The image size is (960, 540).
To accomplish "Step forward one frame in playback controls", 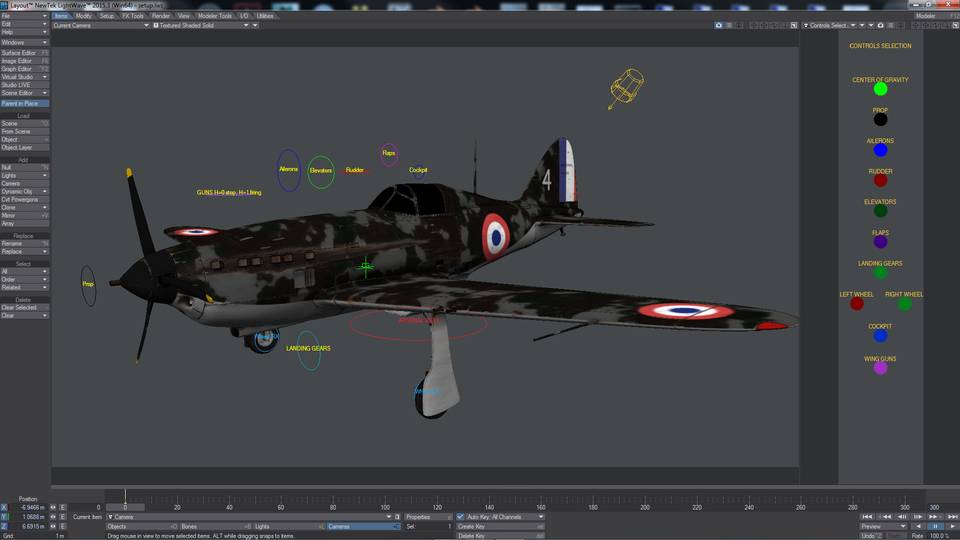I will pos(917,517).
